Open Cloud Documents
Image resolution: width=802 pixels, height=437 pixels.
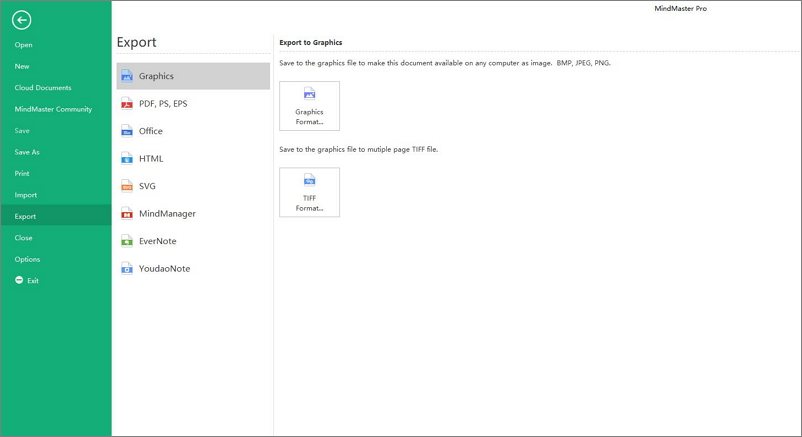point(43,88)
